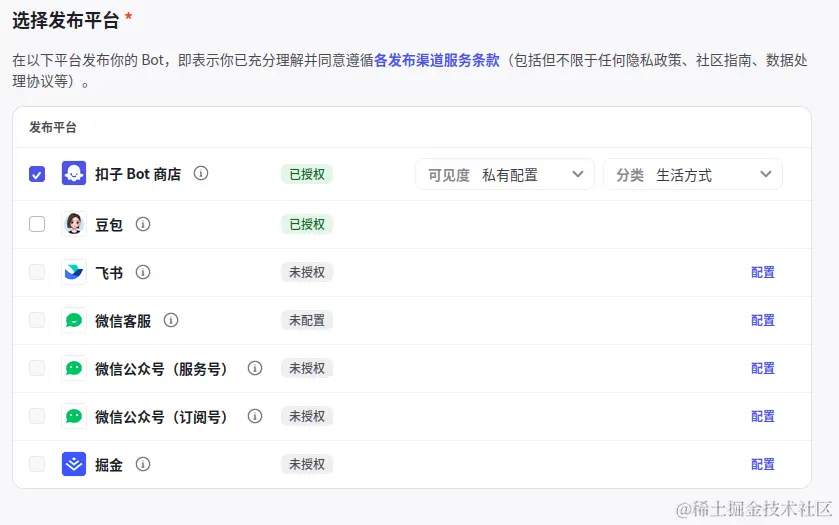Click the 扣子 Bot 商店 platform icon

(x=74, y=173)
